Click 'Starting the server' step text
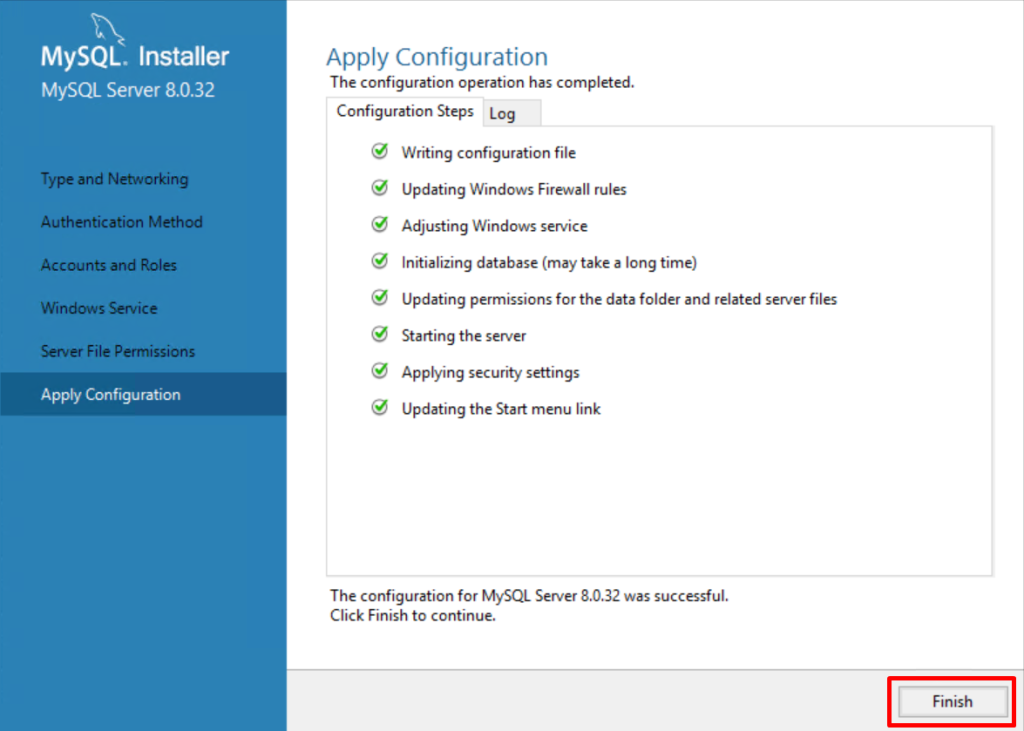1024x731 pixels. point(464,336)
